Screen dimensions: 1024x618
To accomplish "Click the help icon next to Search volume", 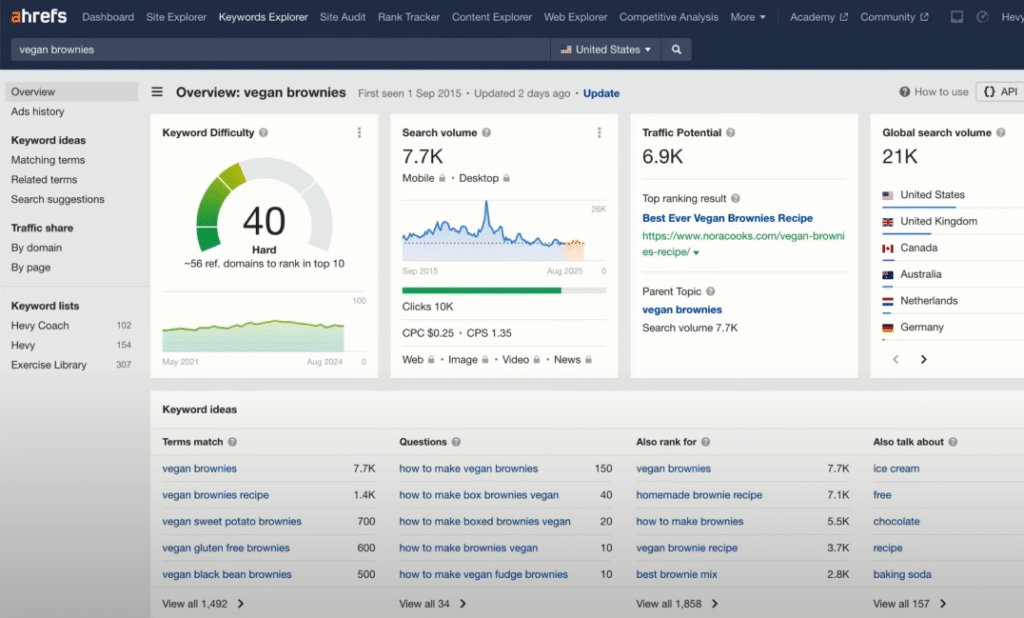I will [487, 133].
